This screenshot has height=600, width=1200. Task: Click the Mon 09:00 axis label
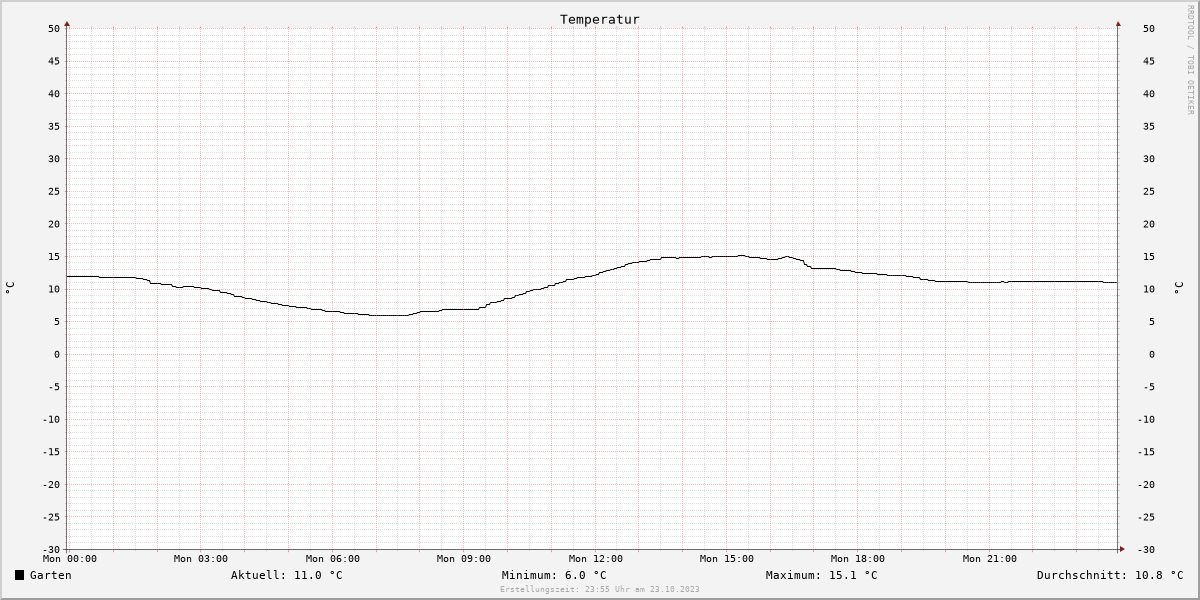click(464, 559)
